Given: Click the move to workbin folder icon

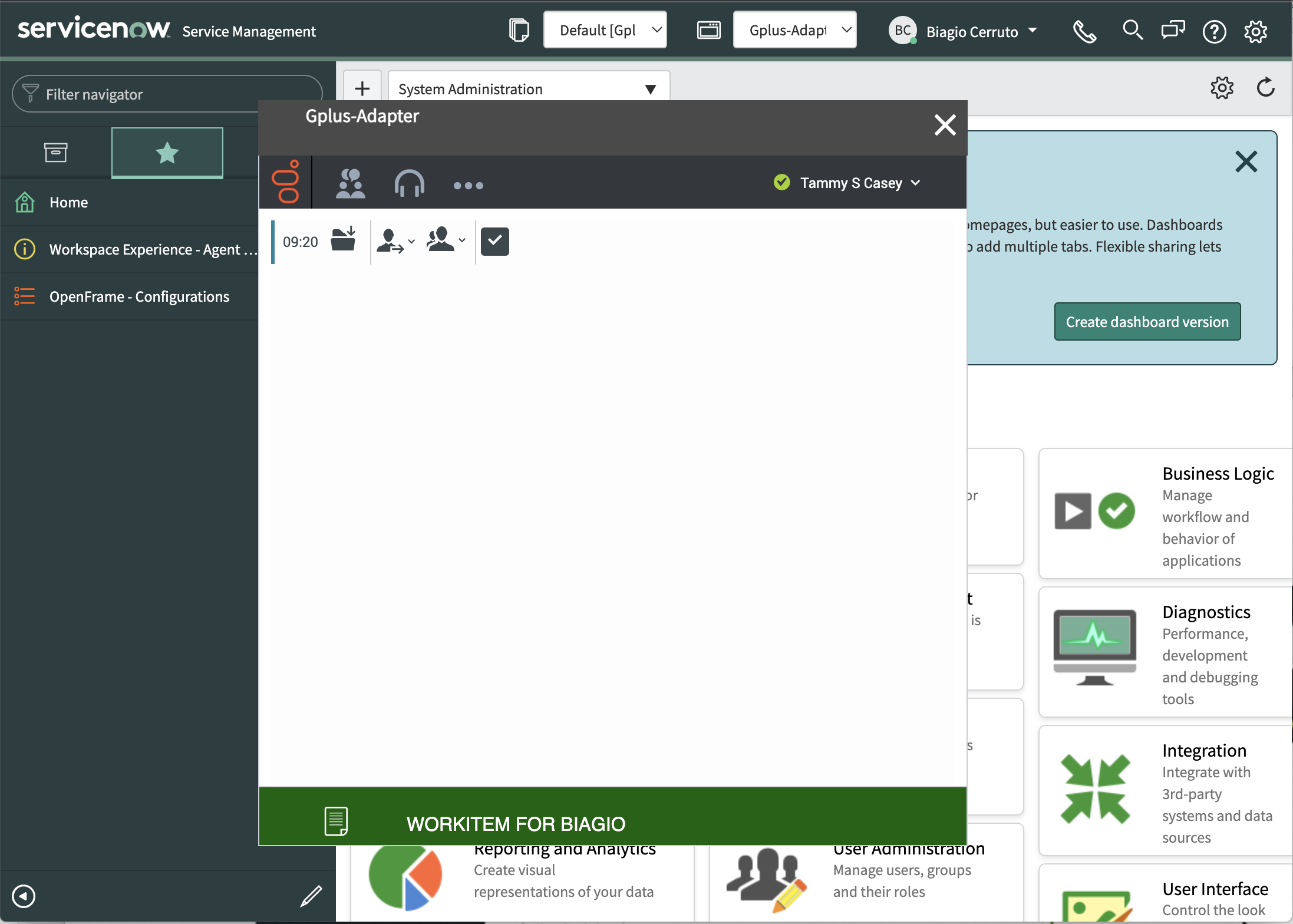Looking at the screenshot, I should point(343,240).
